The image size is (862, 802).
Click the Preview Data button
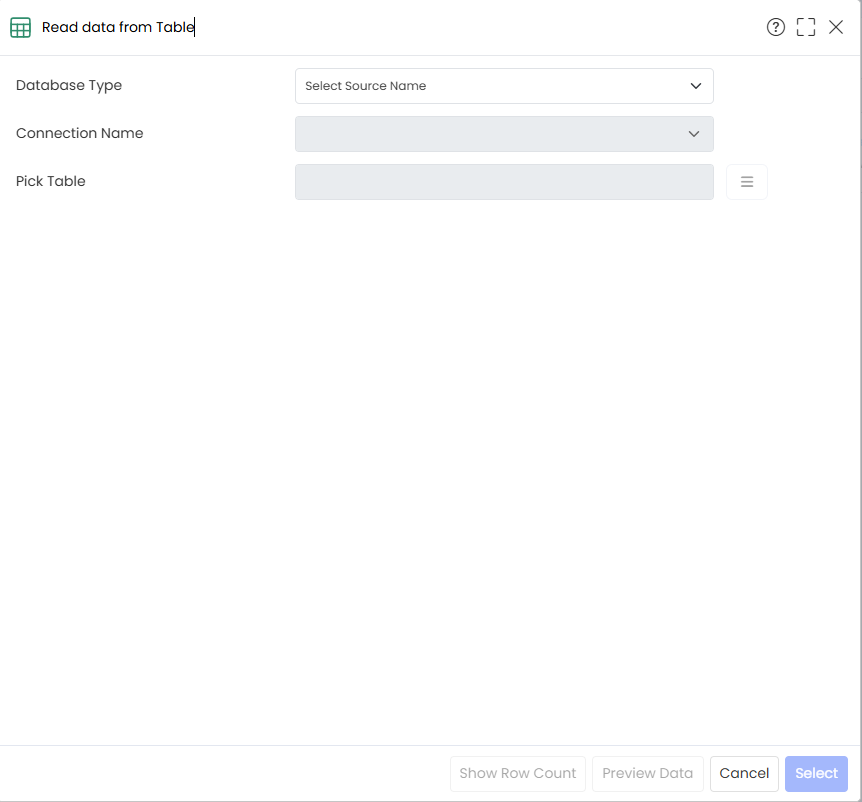(648, 773)
